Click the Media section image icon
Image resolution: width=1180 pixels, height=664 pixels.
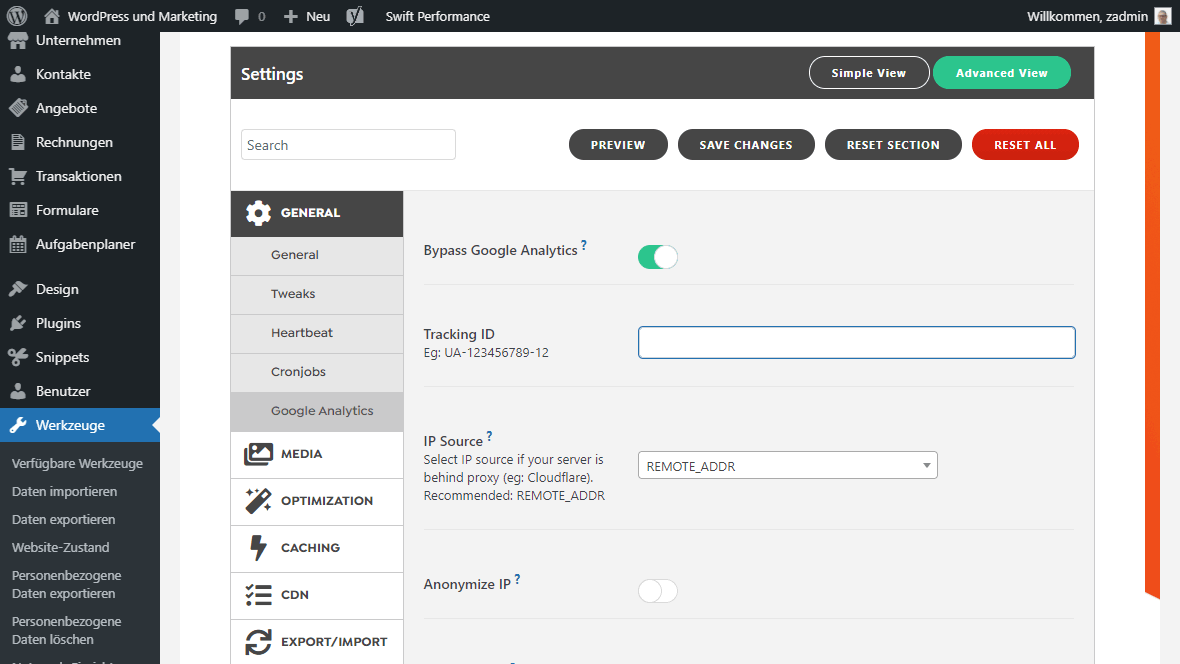(258, 454)
